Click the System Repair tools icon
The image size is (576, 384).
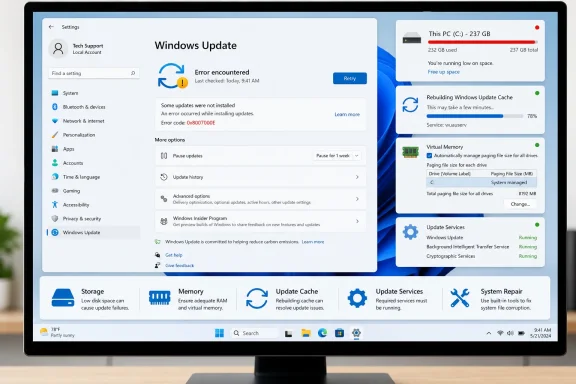[460, 298]
